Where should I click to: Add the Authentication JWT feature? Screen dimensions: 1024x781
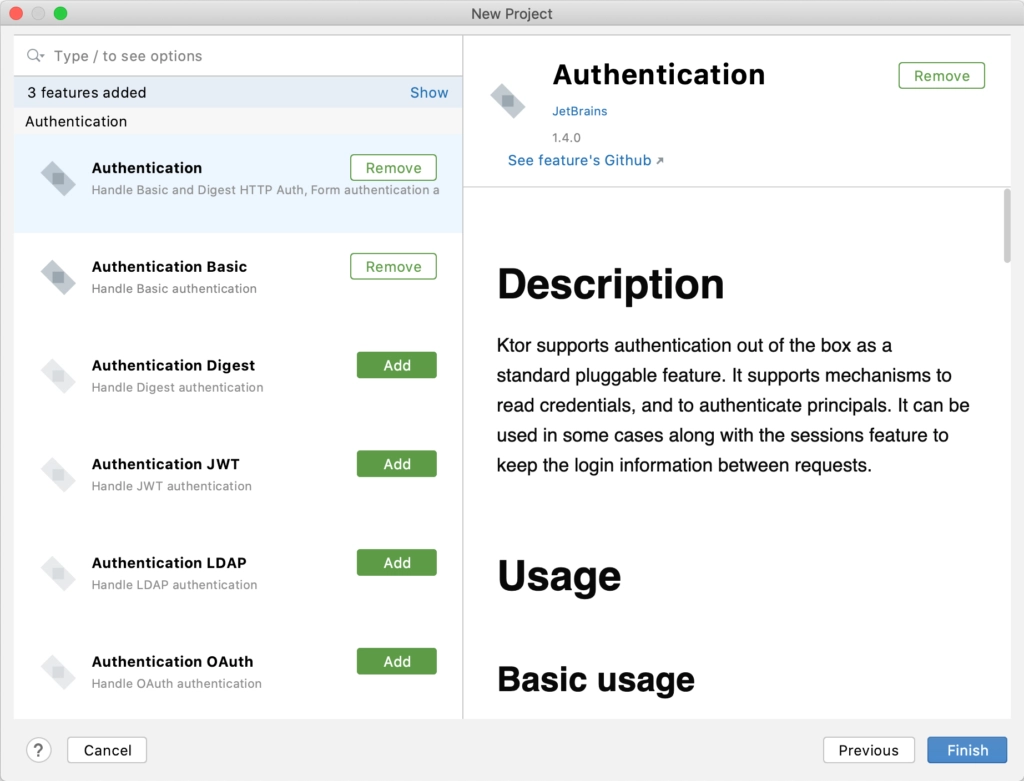(396, 464)
